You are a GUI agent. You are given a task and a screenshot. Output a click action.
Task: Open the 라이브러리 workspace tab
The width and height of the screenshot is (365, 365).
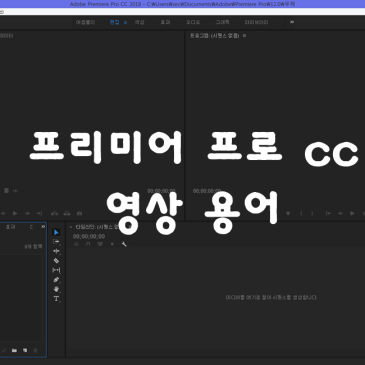pyautogui.click(x=256, y=22)
